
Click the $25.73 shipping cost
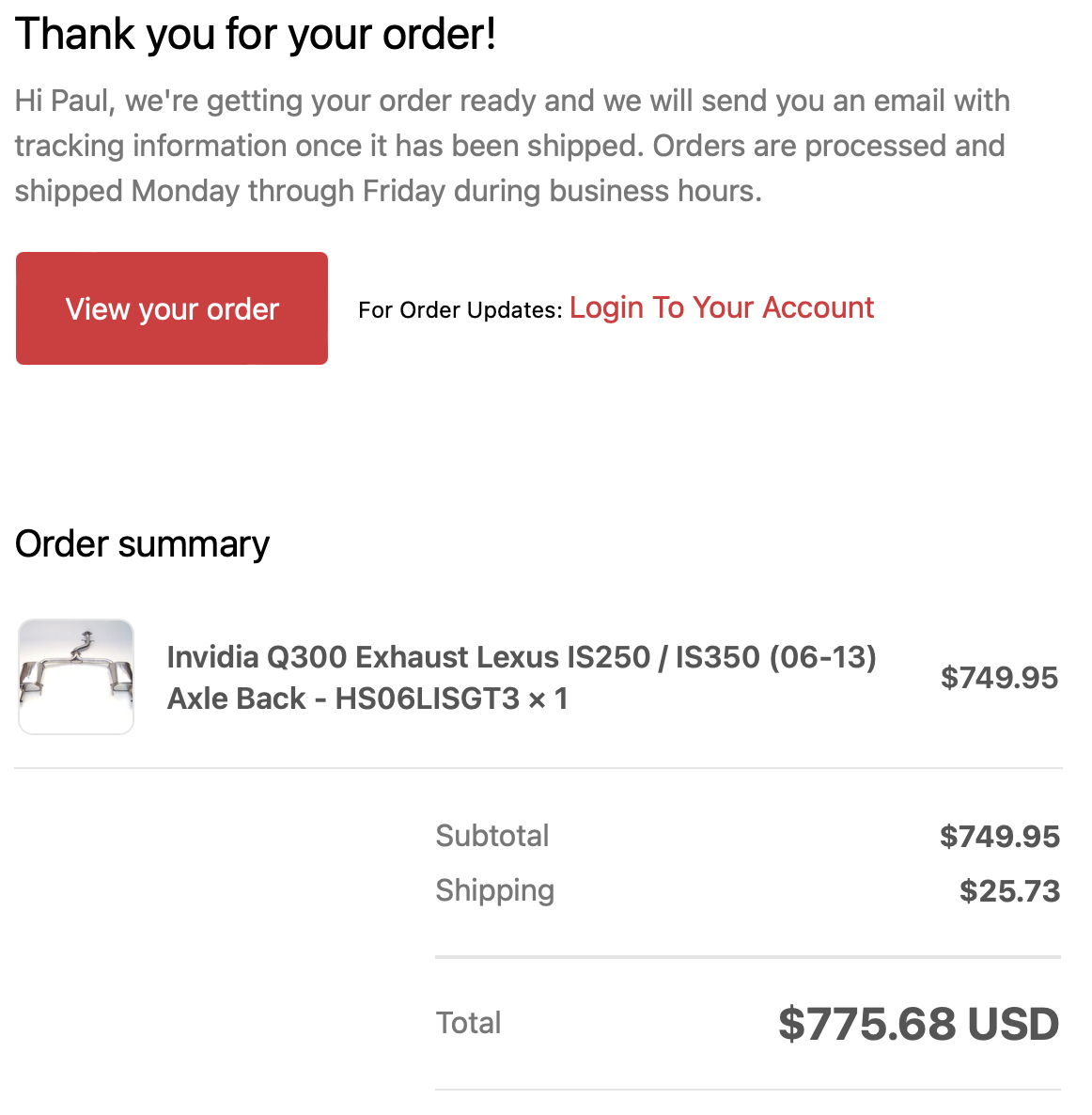[x=1009, y=890]
